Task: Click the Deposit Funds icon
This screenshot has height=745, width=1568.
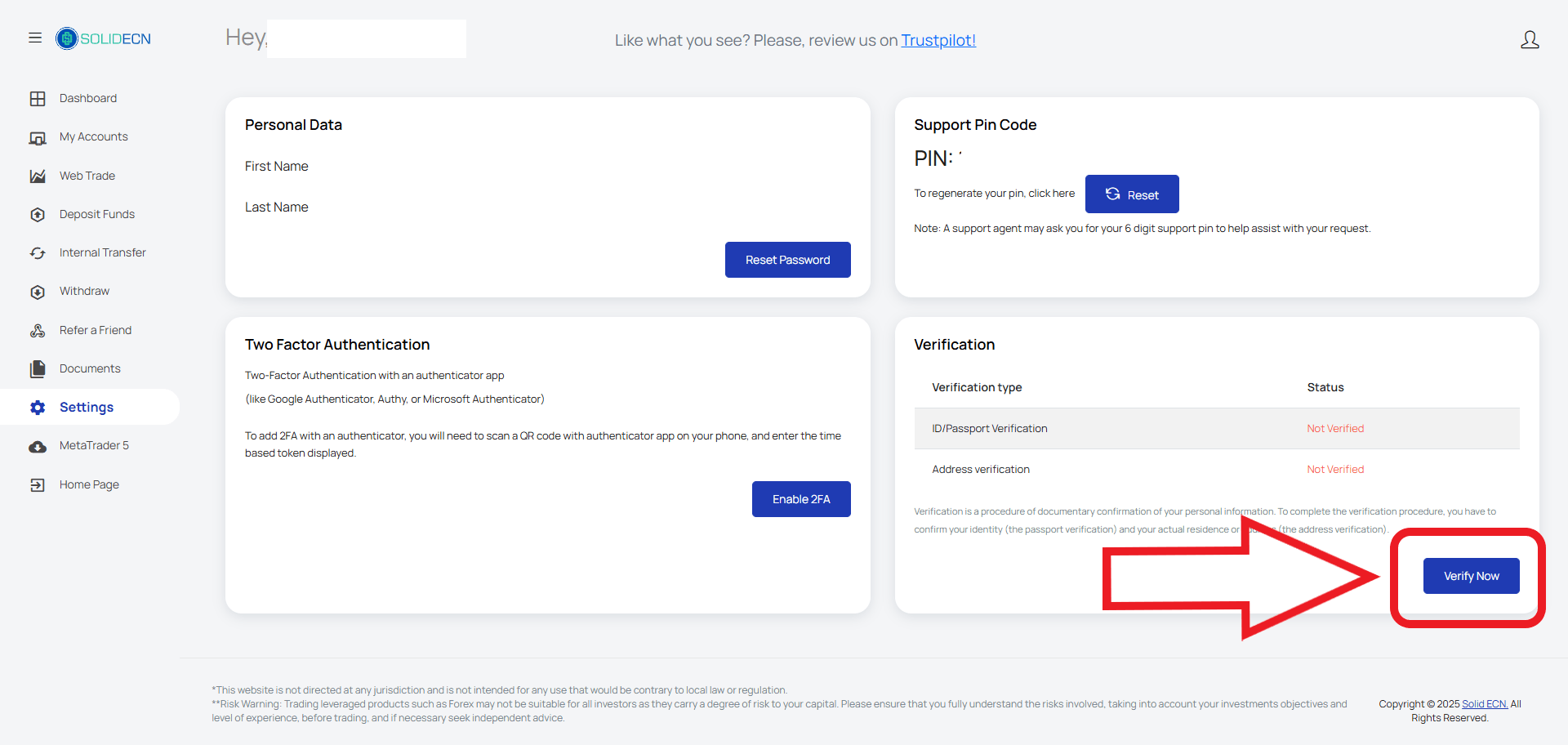Action: click(38, 215)
